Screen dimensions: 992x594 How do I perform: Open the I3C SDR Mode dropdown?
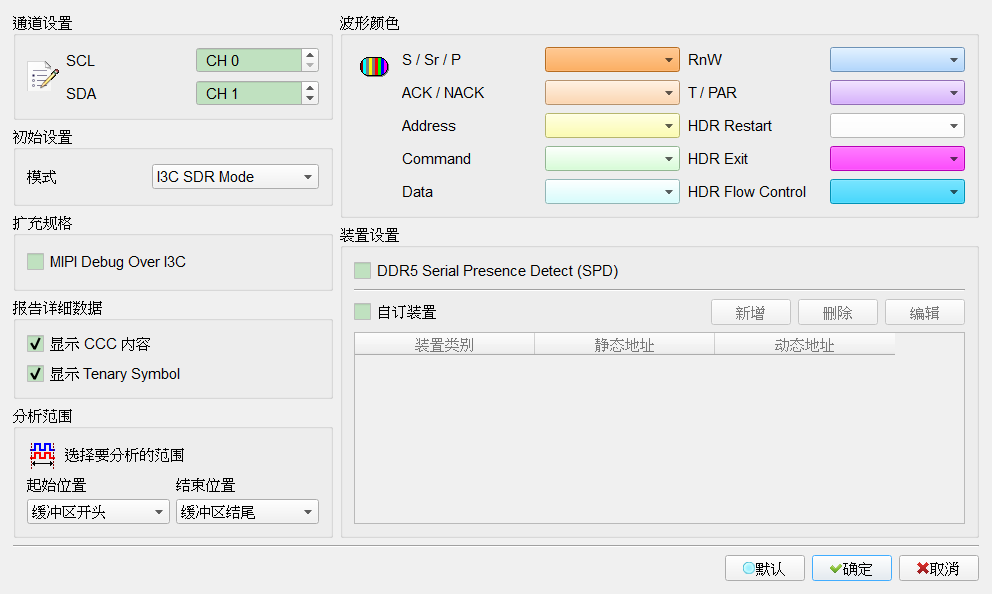pos(235,176)
